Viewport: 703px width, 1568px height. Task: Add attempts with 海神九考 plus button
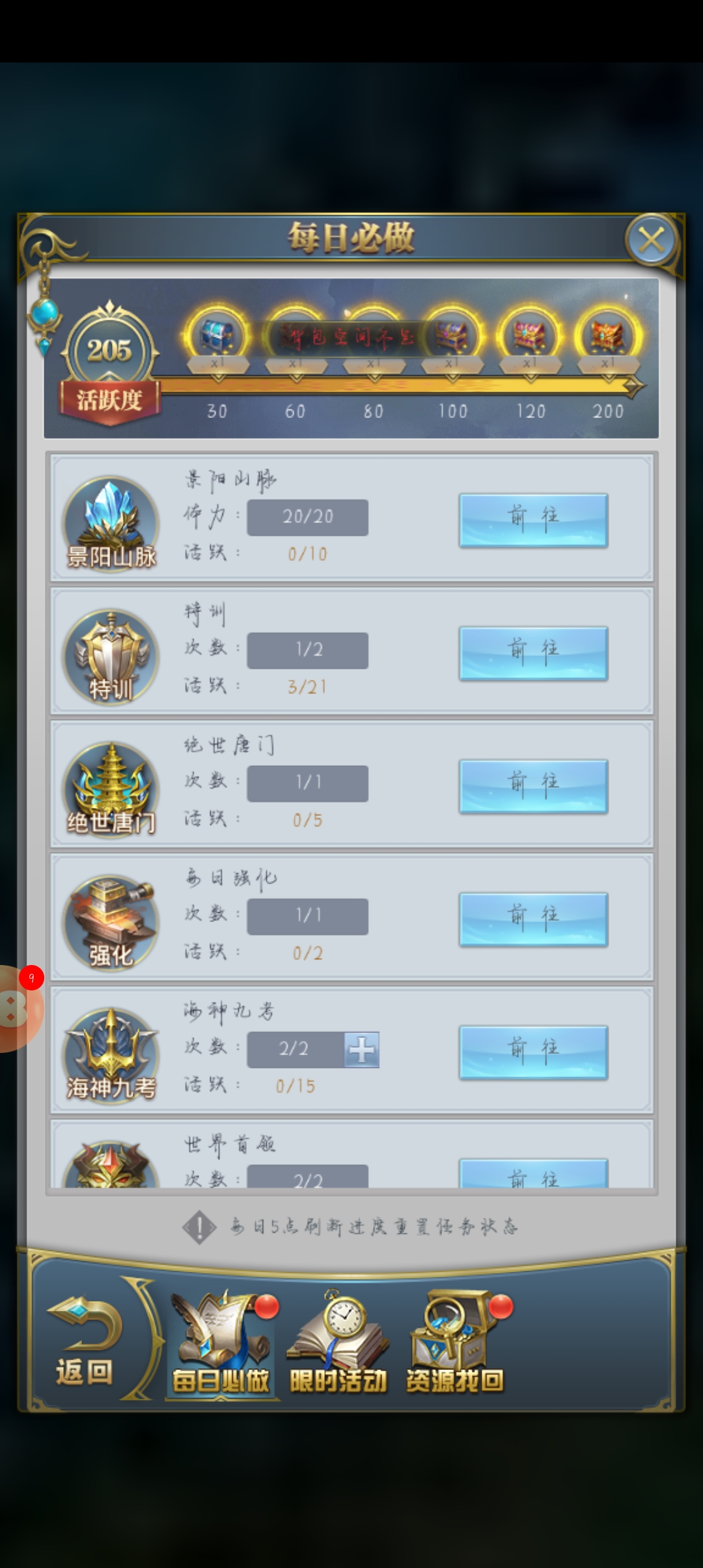point(361,1049)
